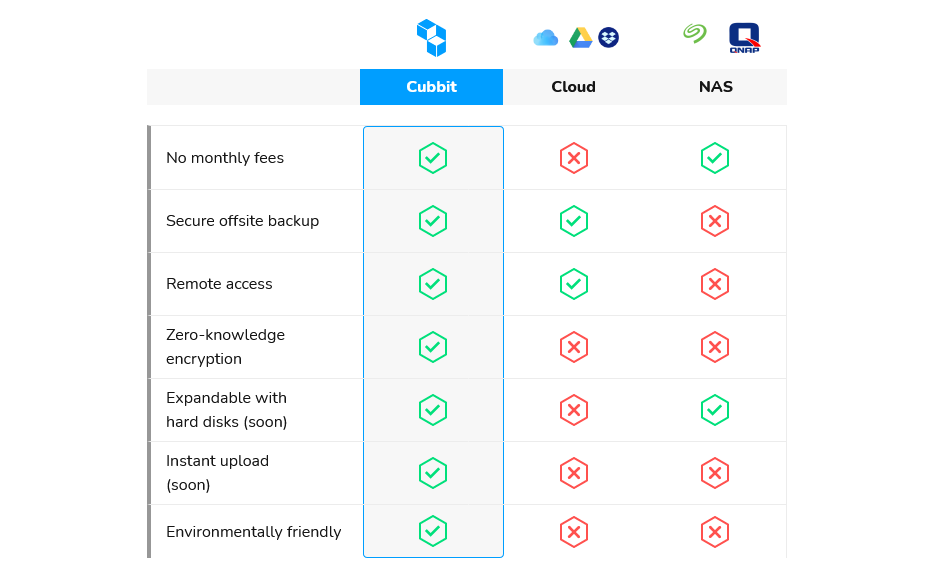The width and height of the screenshot is (940, 574).
Task: Click the green Seagate logo
Action: [695, 34]
